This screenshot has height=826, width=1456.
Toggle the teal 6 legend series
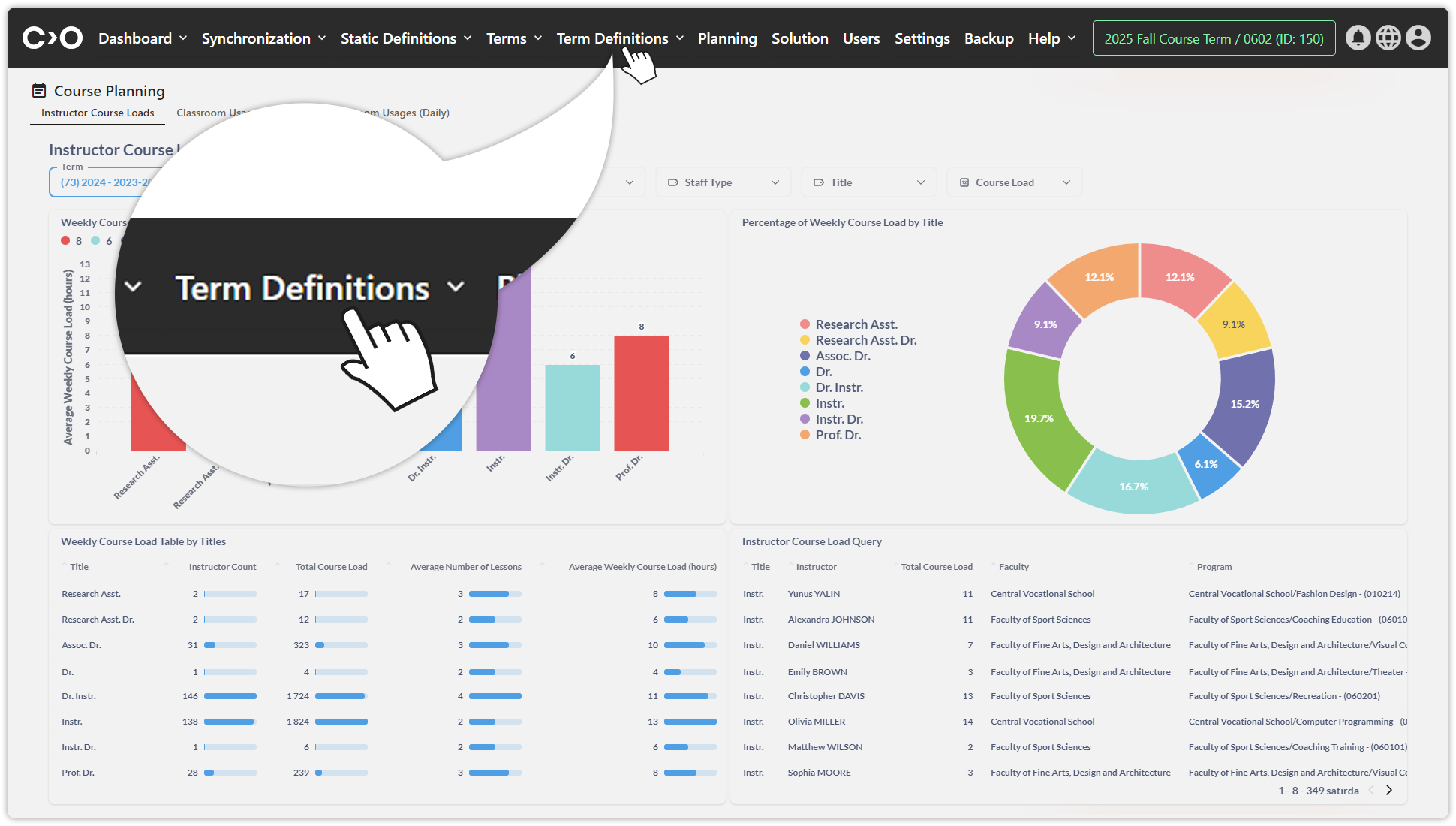(x=96, y=240)
